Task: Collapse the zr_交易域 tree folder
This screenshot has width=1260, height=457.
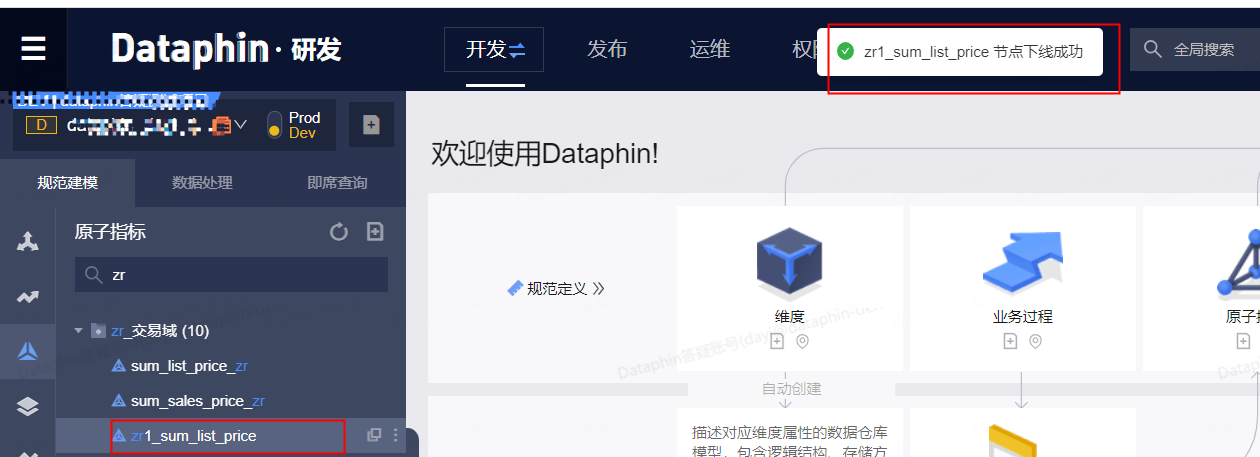Action: pos(79,330)
